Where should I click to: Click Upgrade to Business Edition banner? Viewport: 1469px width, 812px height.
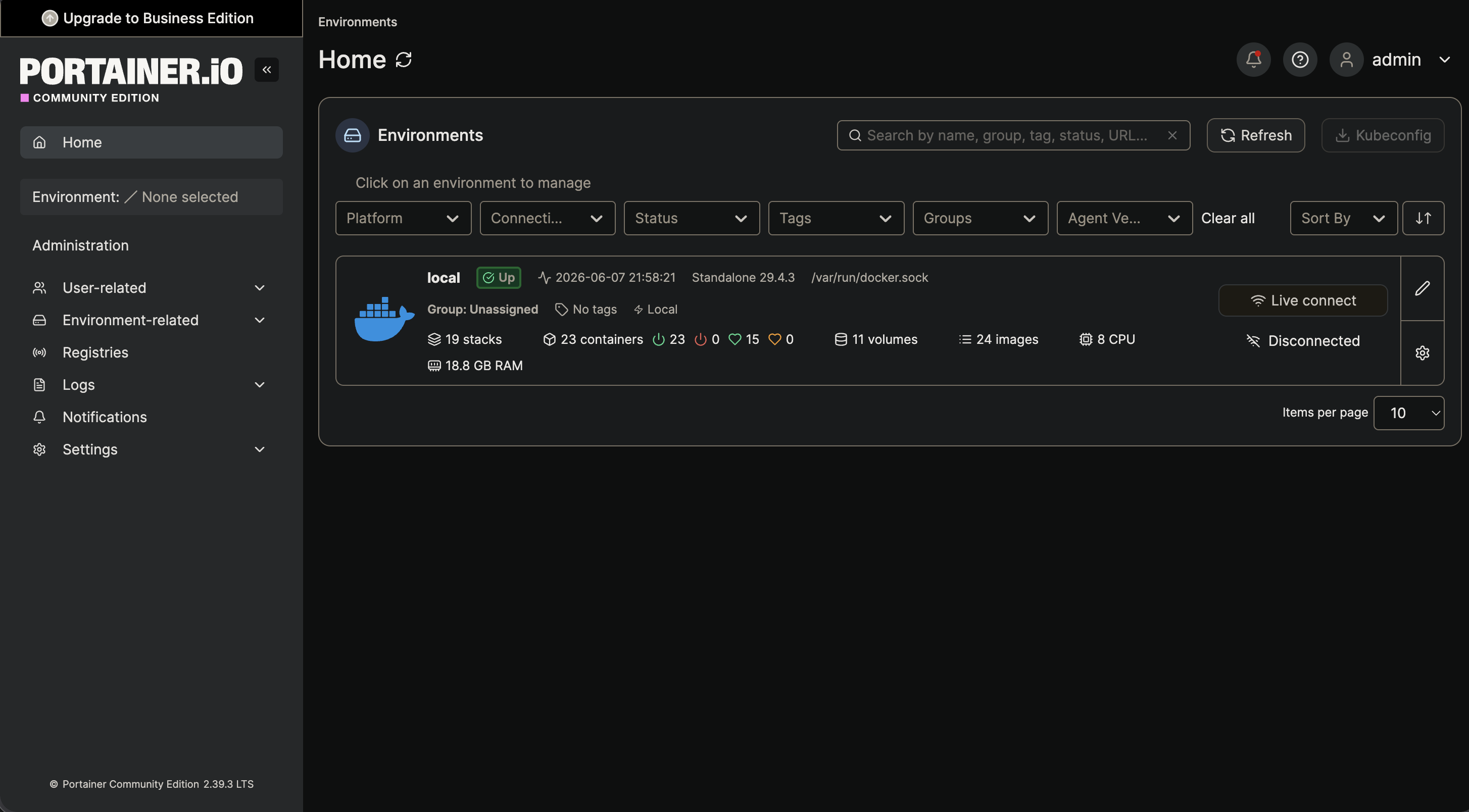click(x=151, y=18)
